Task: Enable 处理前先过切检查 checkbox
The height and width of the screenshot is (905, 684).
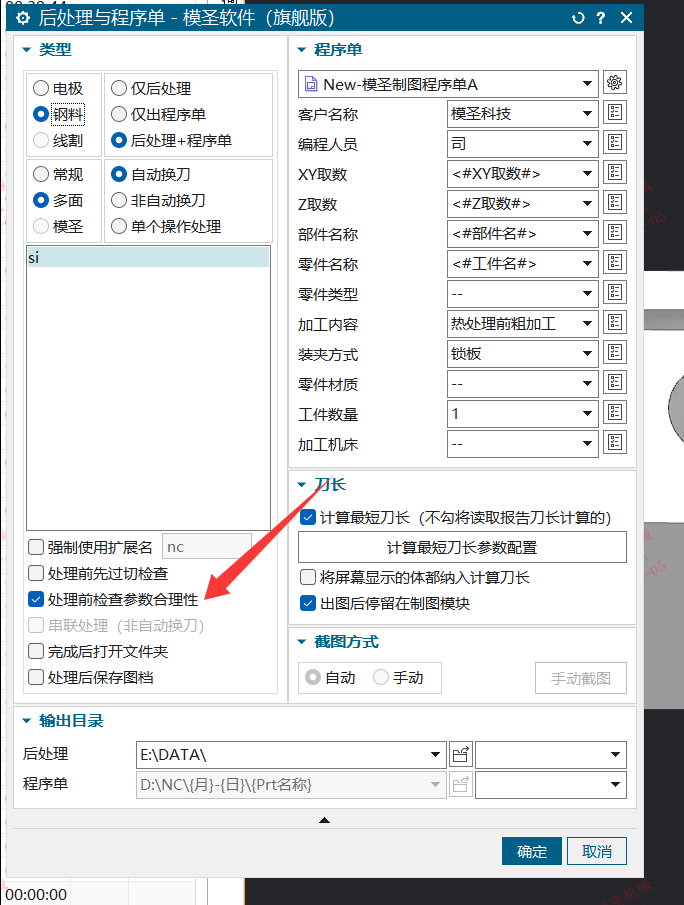Action: tap(36, 573)
